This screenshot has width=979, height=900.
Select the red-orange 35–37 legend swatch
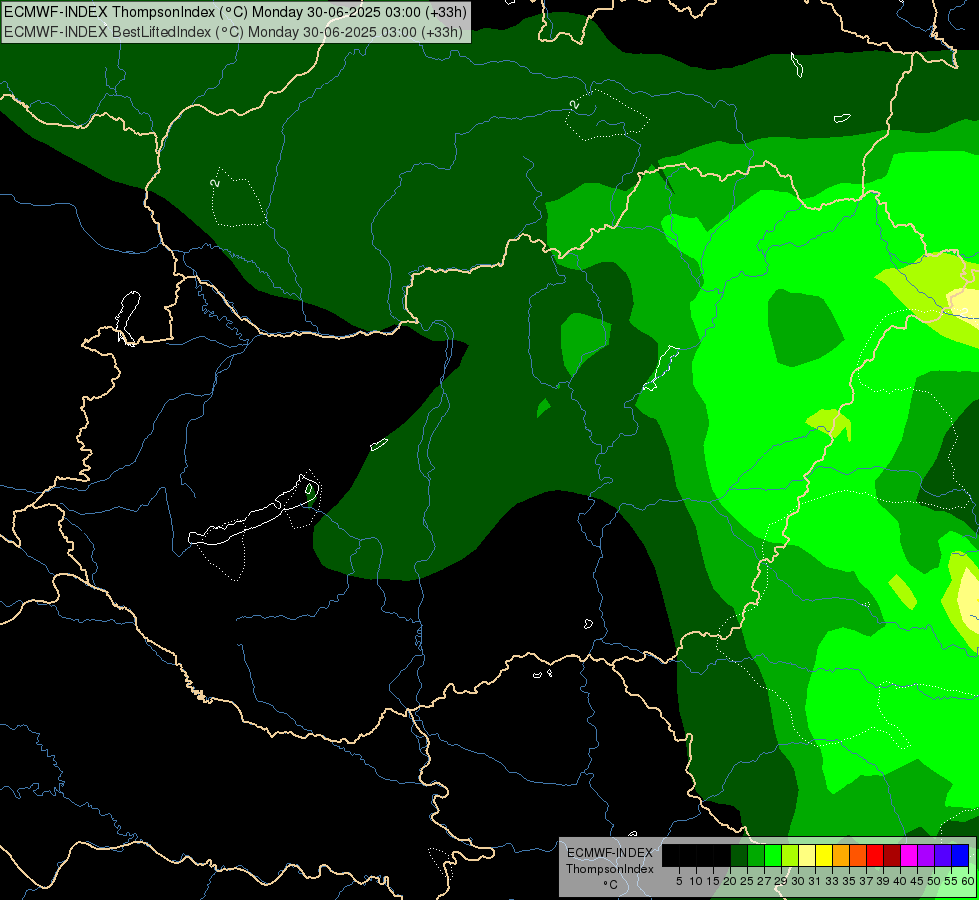858,855
